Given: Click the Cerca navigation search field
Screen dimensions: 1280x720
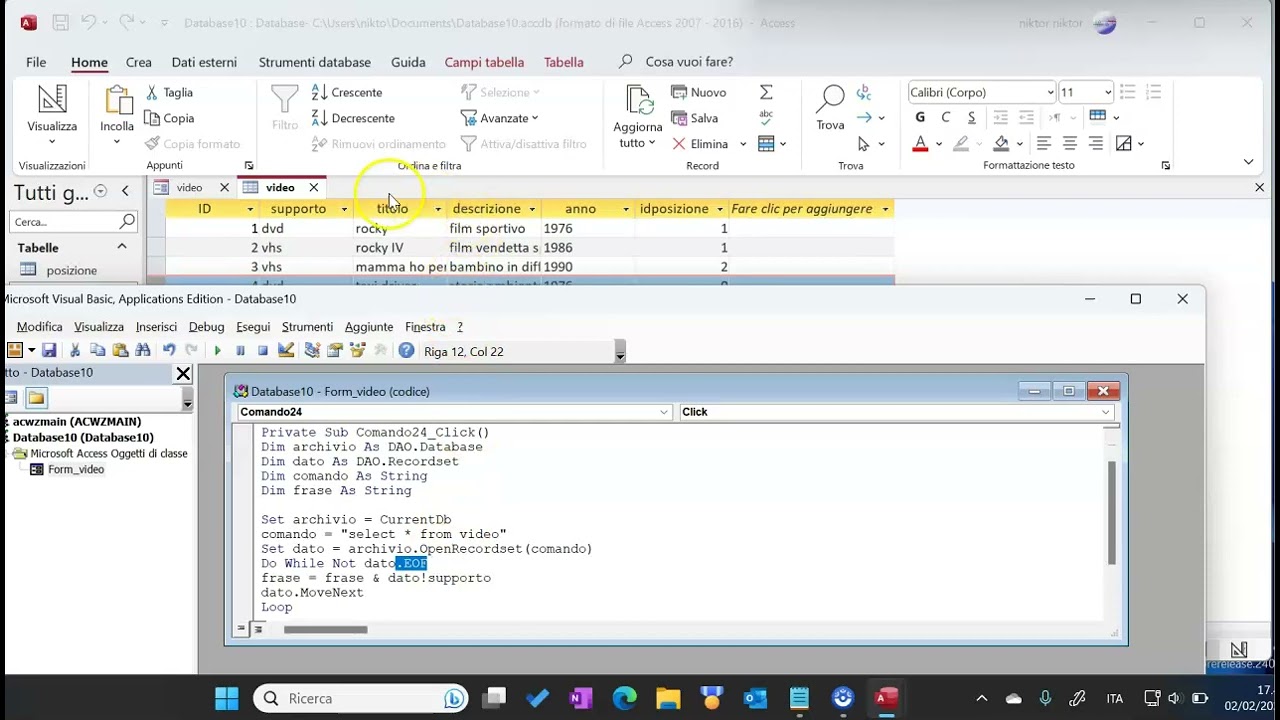Looking at the screenshot, I should pos(75,222).
